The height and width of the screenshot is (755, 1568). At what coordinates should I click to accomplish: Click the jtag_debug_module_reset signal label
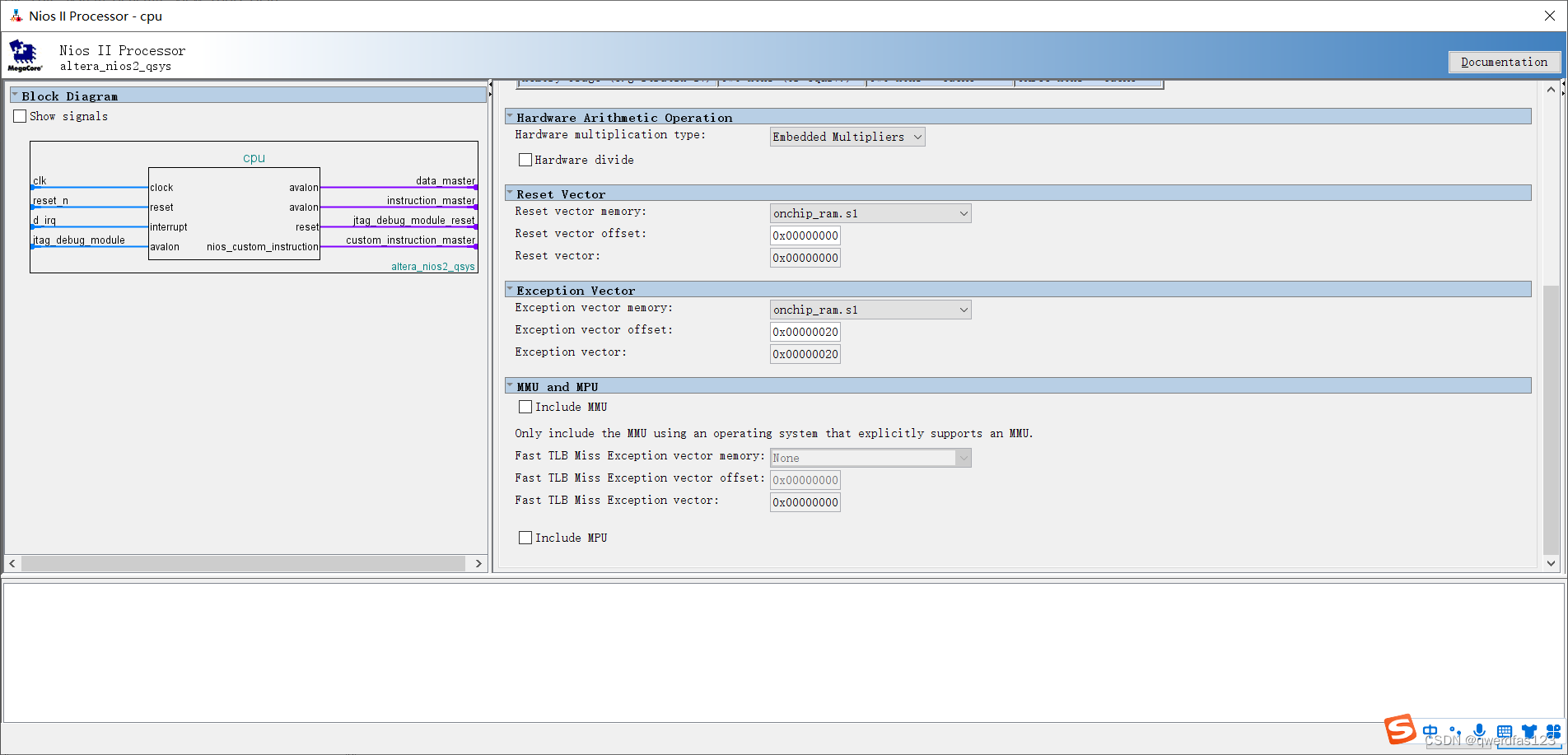(x=414, y=220)
